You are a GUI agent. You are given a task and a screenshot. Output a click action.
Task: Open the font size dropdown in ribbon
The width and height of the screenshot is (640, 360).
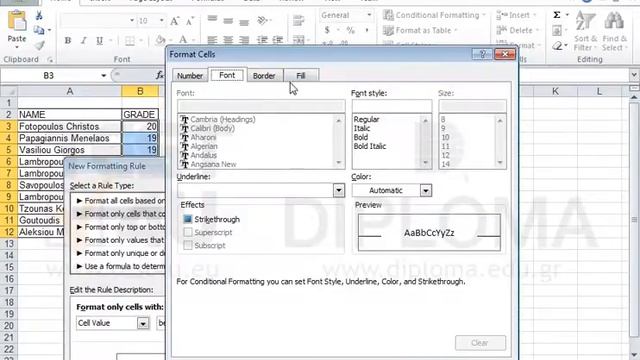162,20
